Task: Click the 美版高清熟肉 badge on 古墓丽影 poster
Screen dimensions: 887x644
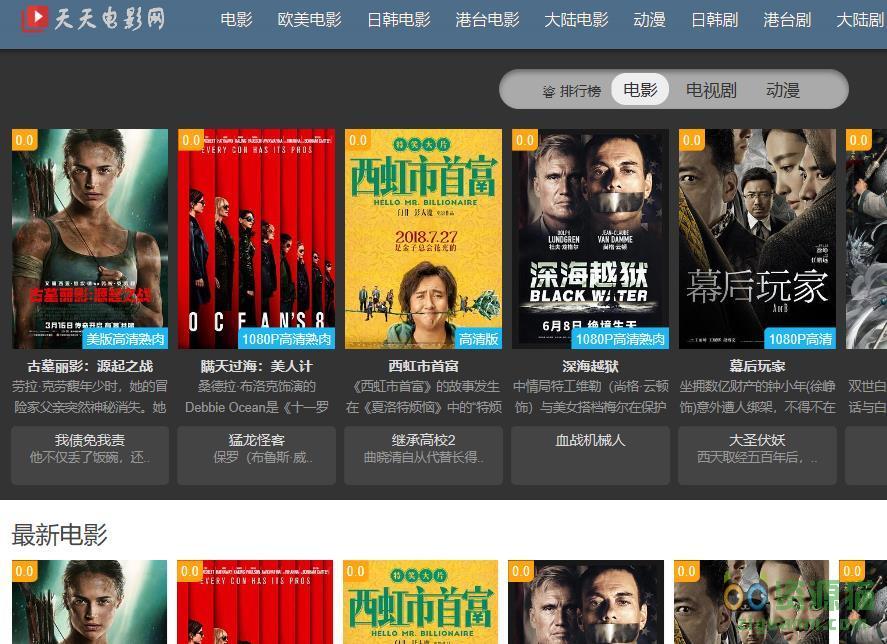Action: (x=125, y=339)
